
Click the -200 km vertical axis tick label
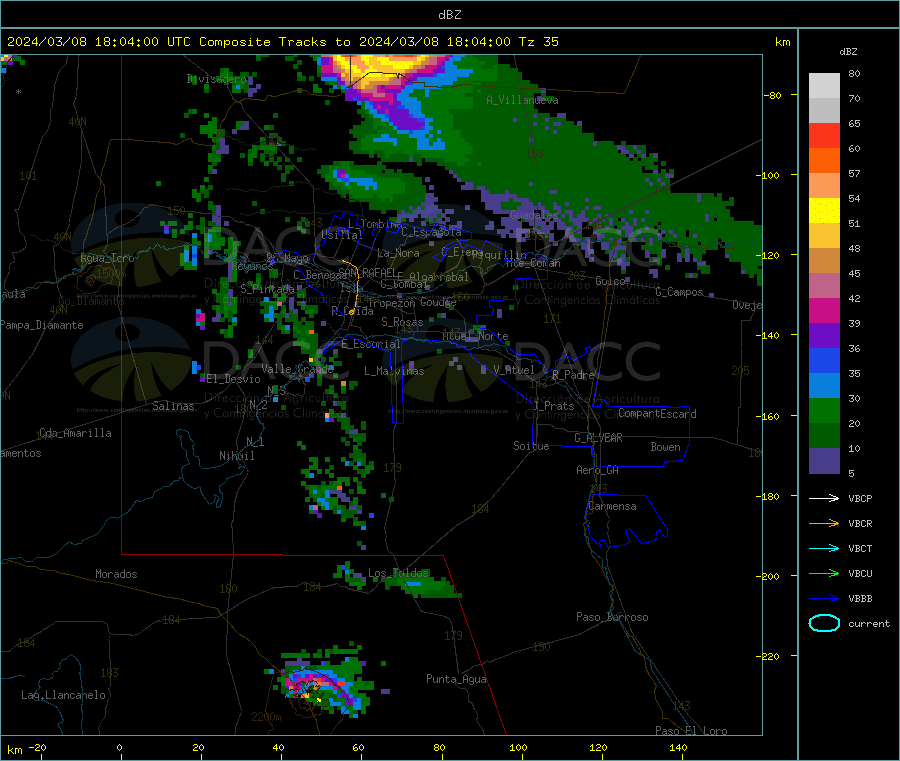pyautogui.click(x=769, y=576)
